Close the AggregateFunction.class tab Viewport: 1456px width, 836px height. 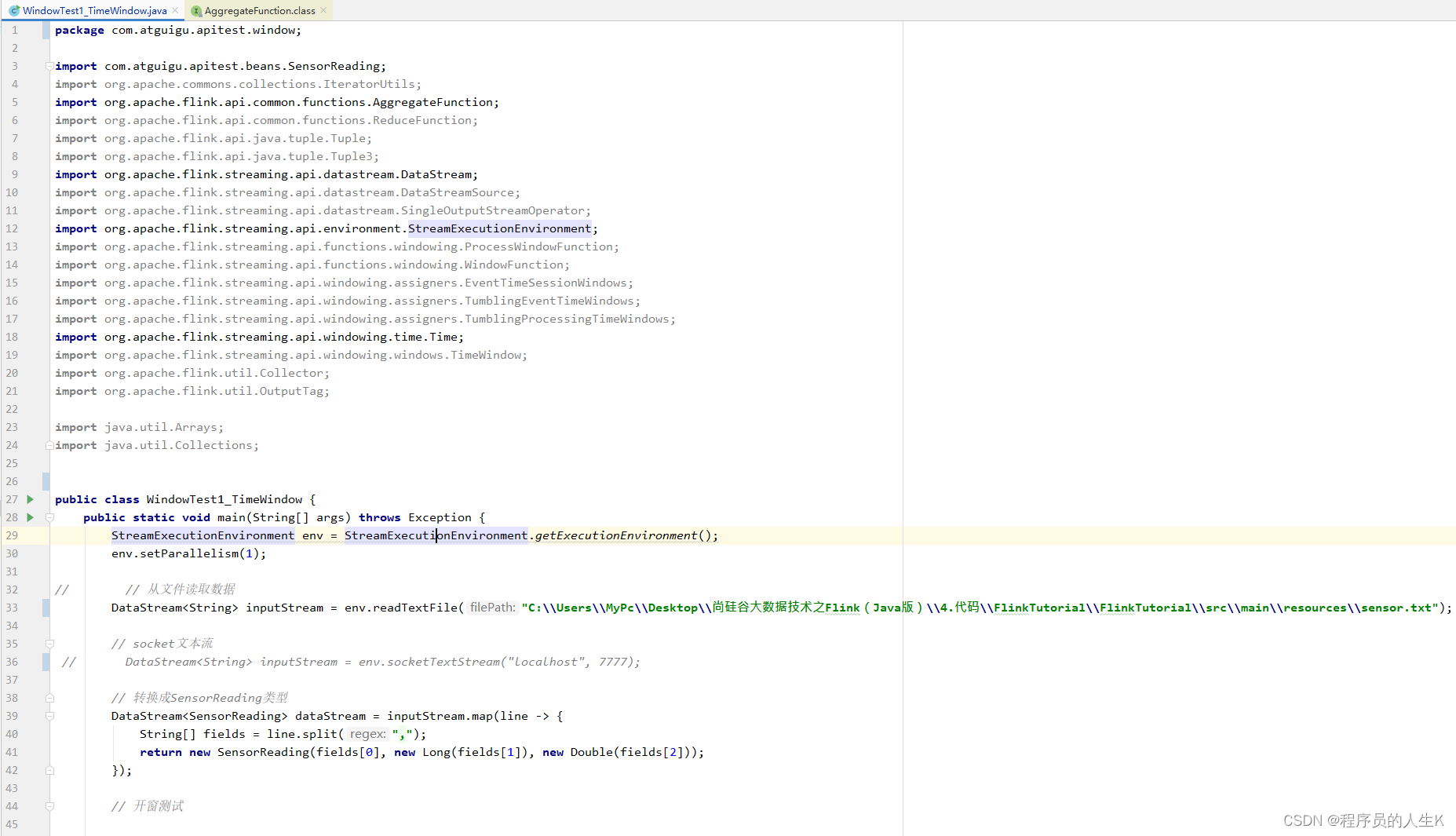tap(323, 10)
